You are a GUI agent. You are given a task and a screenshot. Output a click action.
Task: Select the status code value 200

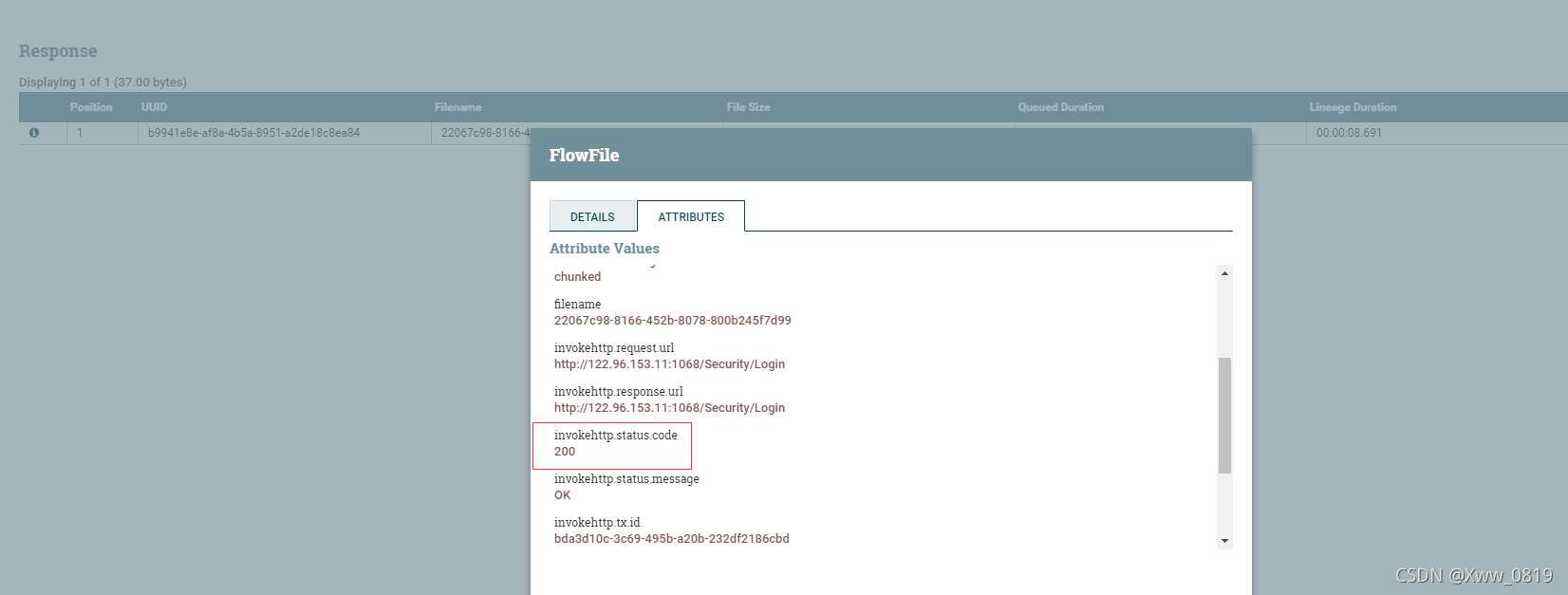[x=565, y=452]
